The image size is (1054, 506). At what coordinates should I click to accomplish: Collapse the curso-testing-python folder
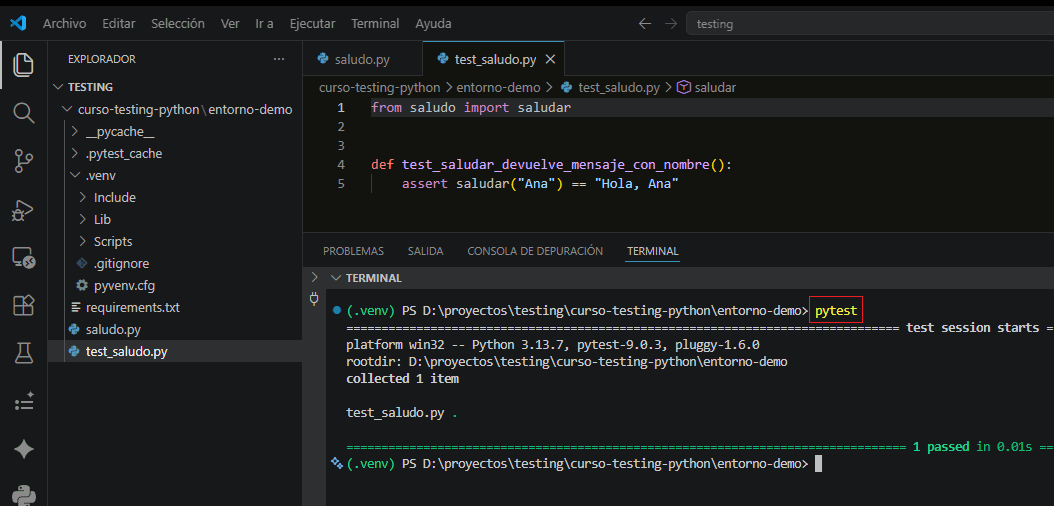point(67,110)
